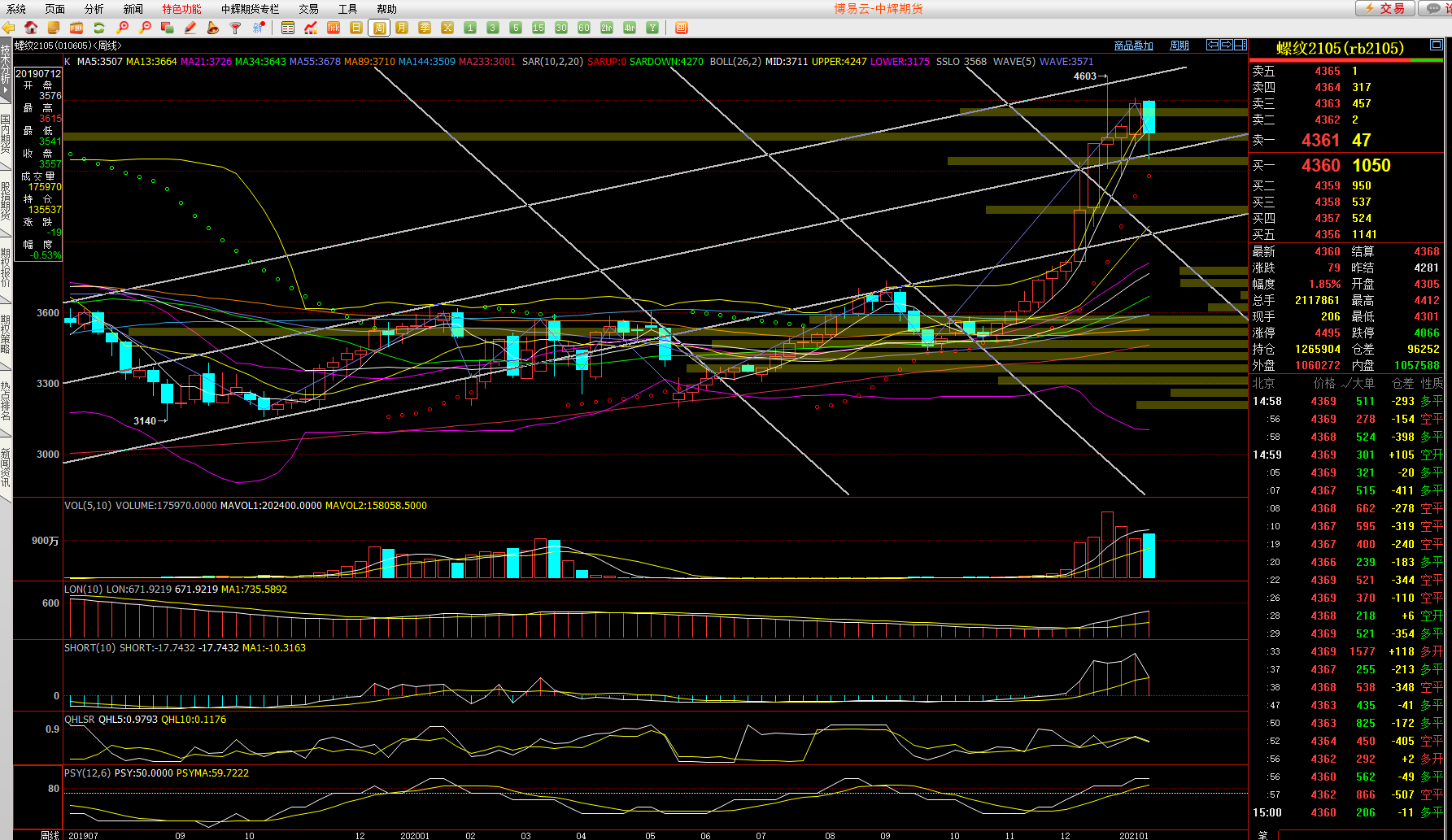Open the 新闻 menu

click(x=133, y=9)
